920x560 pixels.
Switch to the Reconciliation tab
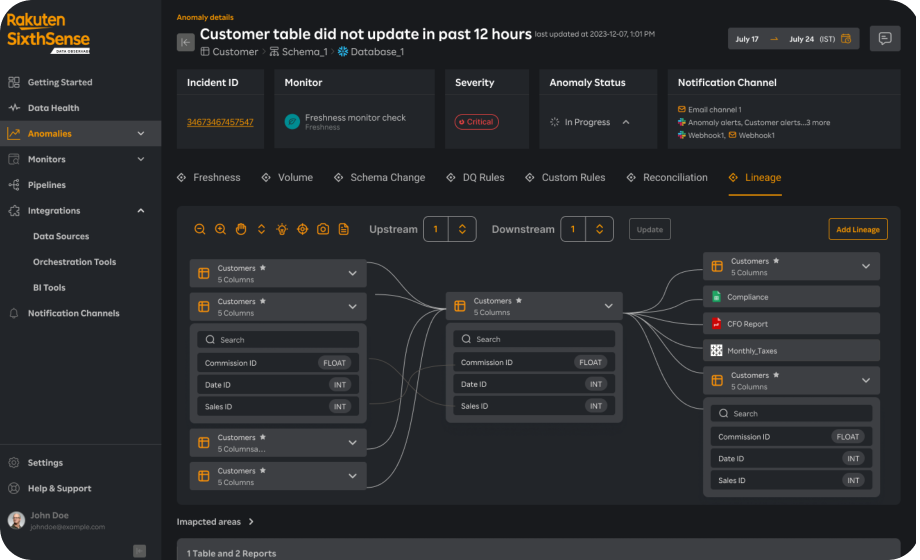click(x=667, y=178)
